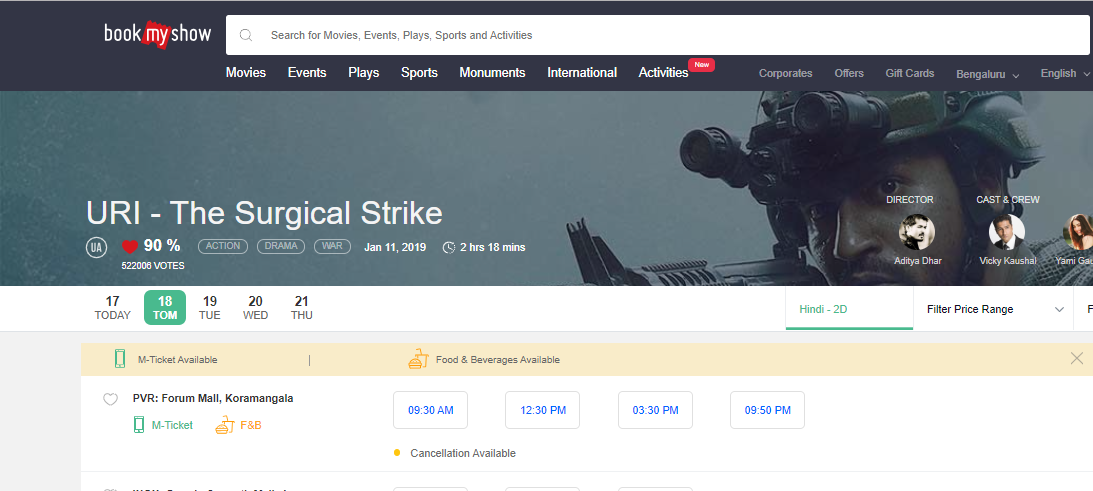Click the search magnifier icon
Screen dimensions: 1093x491
245,35
